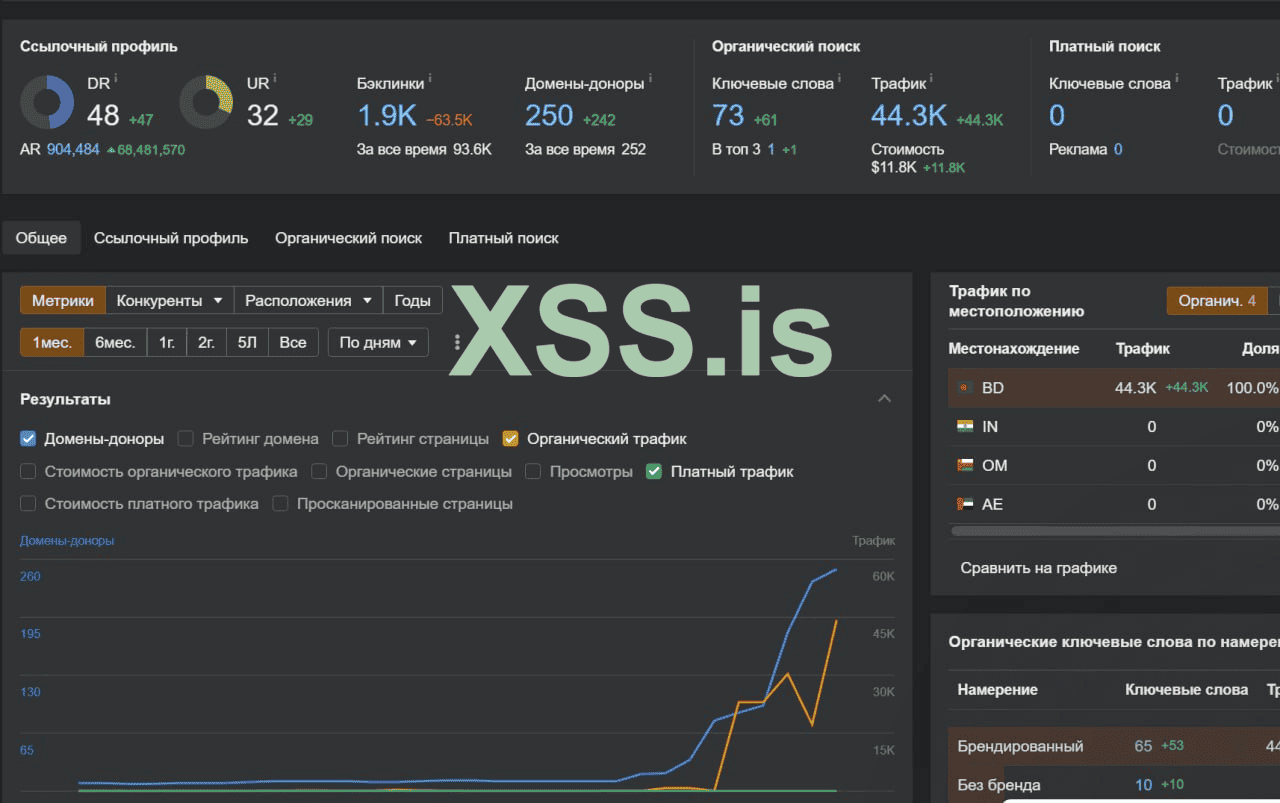
Task: Collapse the Результаты section chevron
Action: click(x=884, y=399)
